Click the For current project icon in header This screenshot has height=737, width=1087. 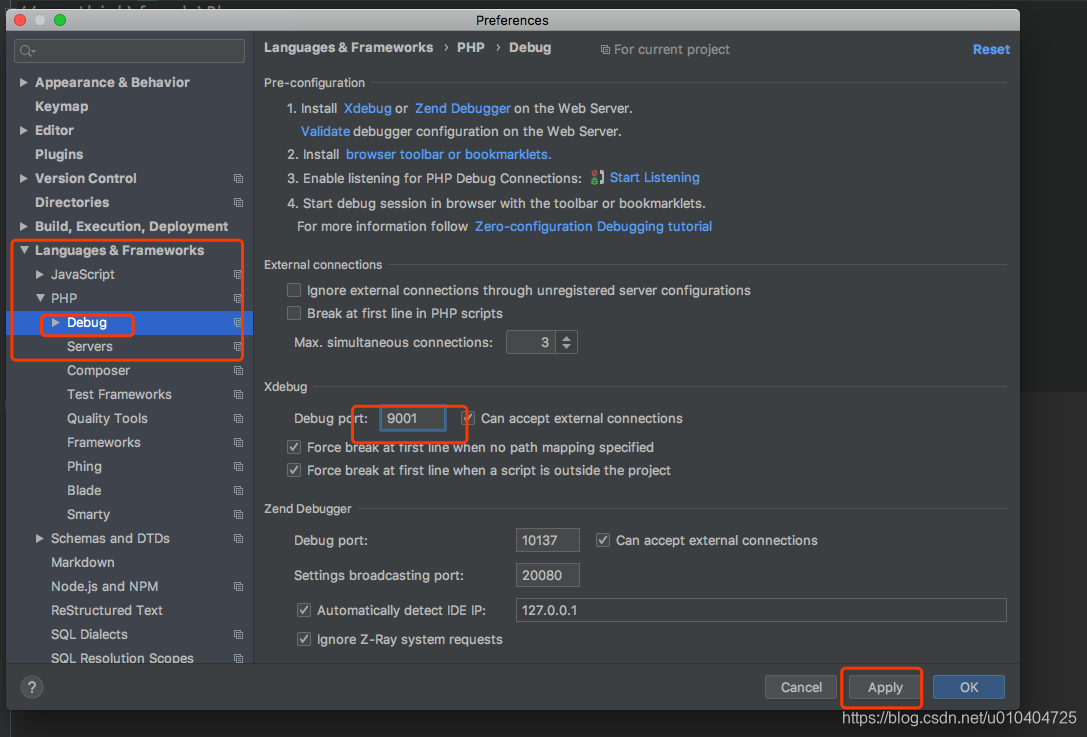point(605,50)
